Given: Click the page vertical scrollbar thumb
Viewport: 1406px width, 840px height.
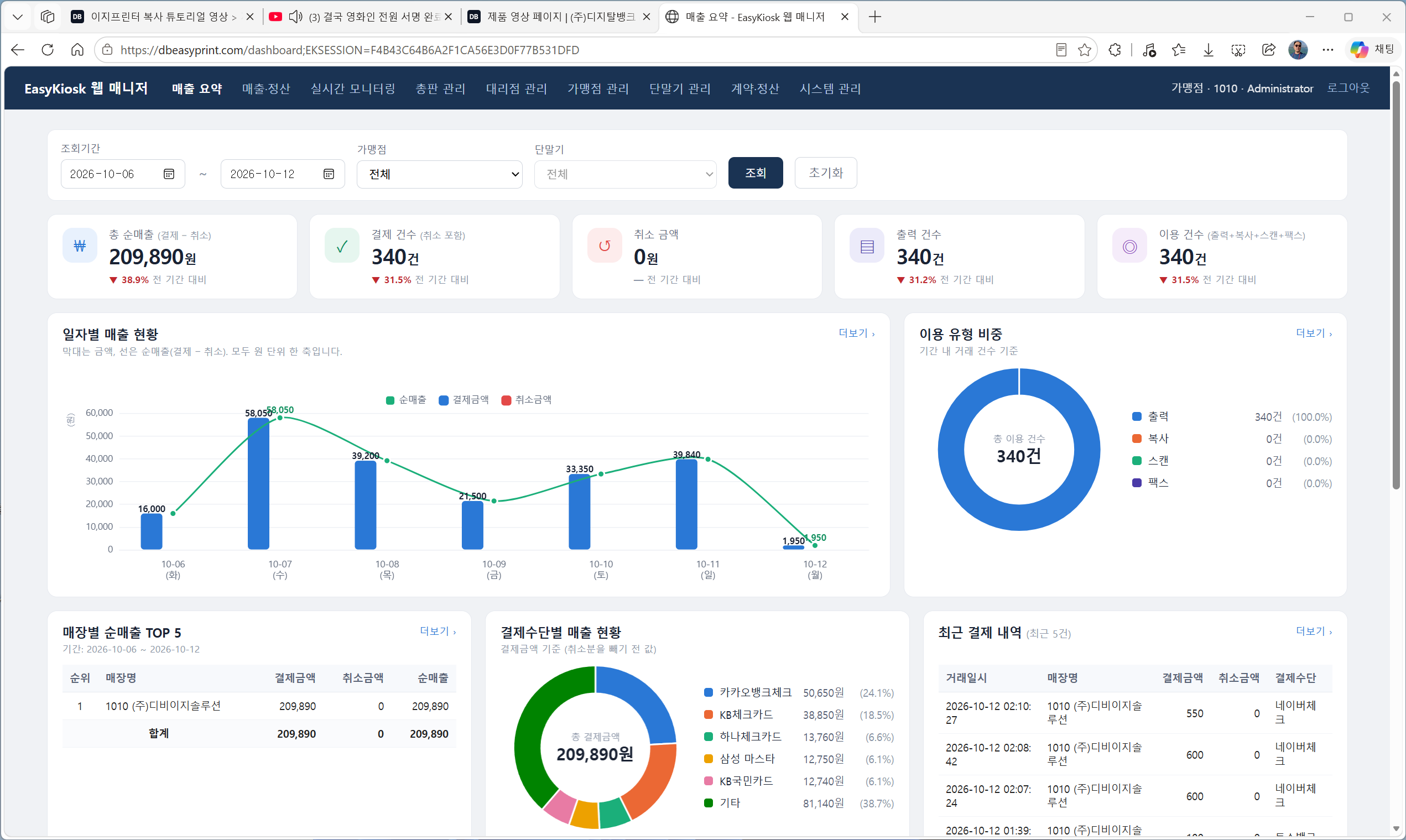Looking at the screenshot, I should (x=1397, y=286).
